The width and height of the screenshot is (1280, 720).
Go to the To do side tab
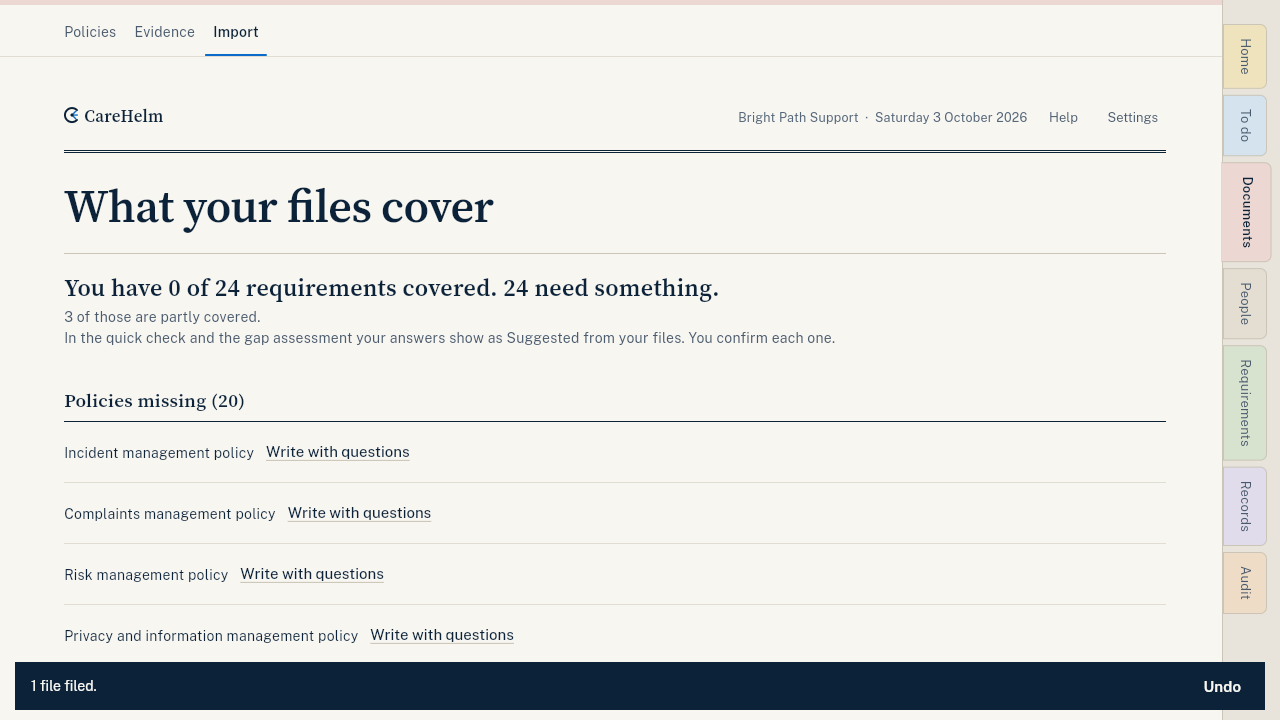(x=1245, y=126)
